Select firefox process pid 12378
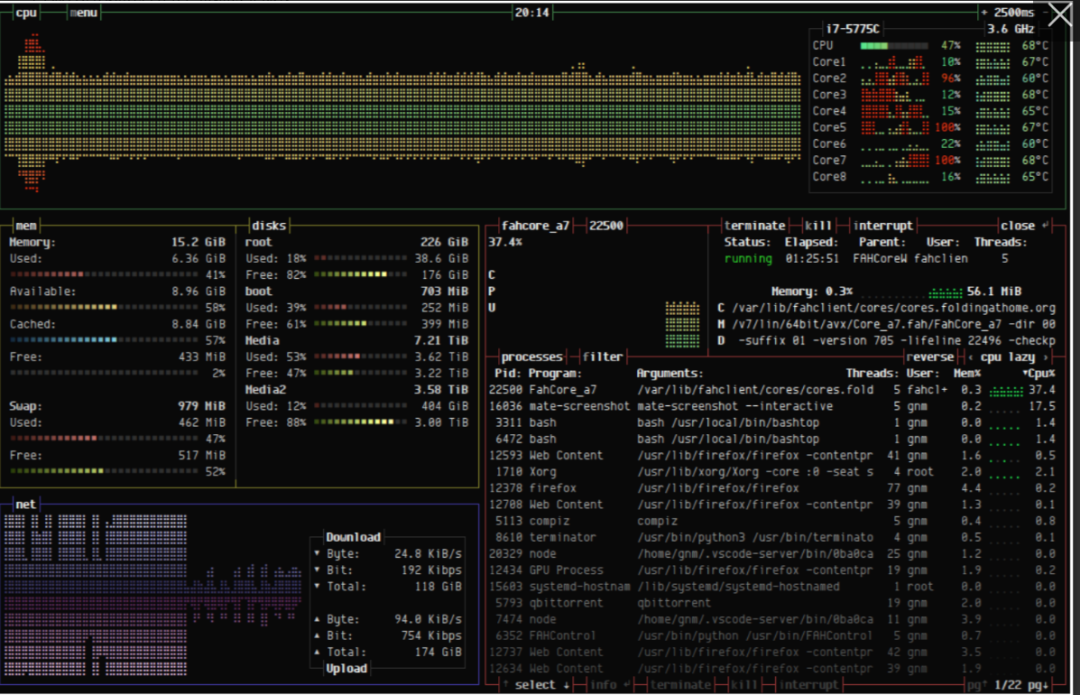The image size is (1080, 695). [x=772, y=488]
